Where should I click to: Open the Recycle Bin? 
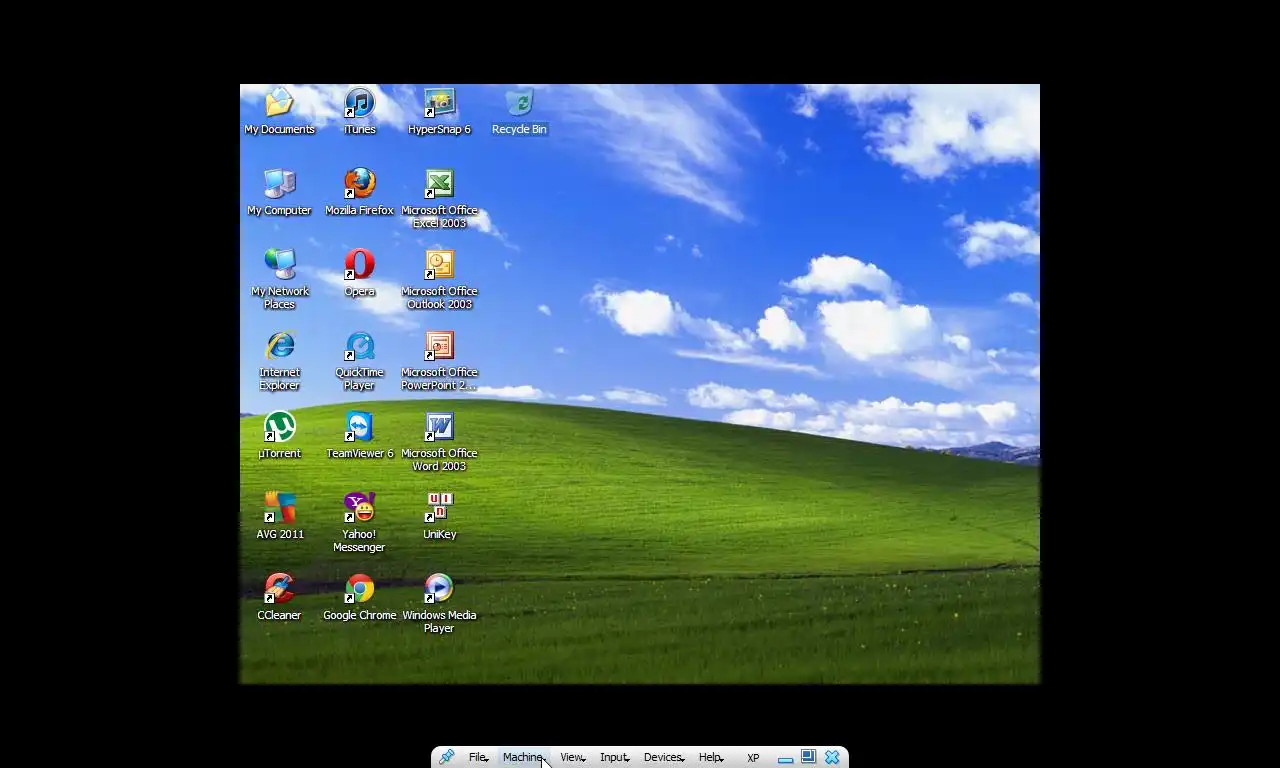(x=519, y=111)
